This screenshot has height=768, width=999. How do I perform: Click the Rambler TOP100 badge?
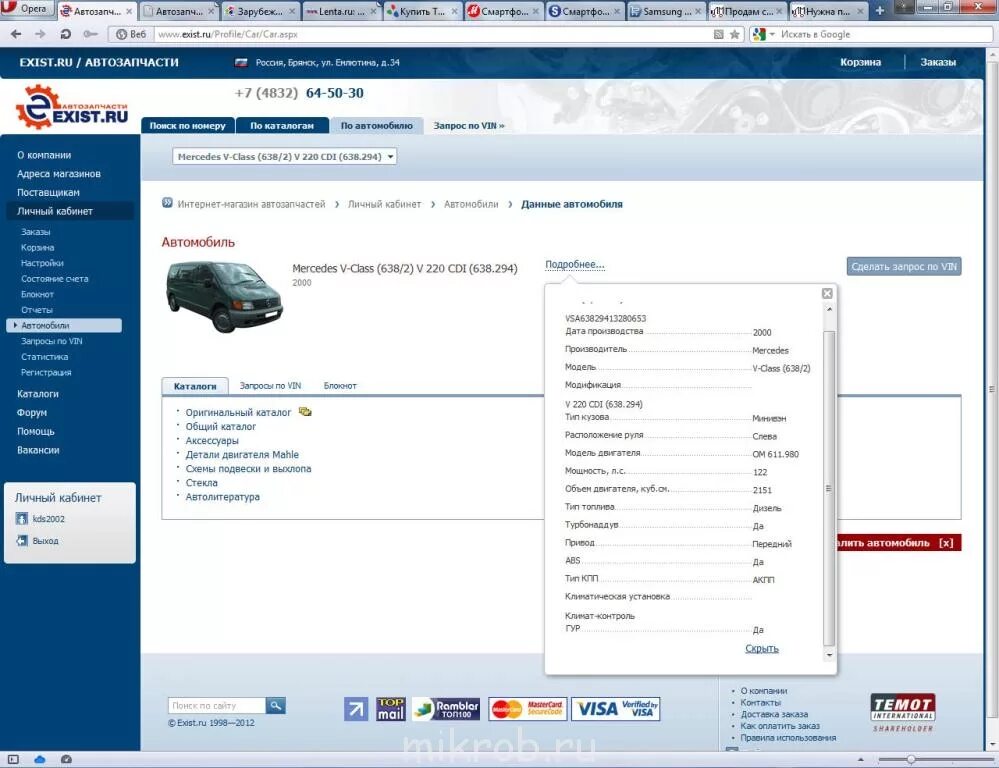click(446, 709)
